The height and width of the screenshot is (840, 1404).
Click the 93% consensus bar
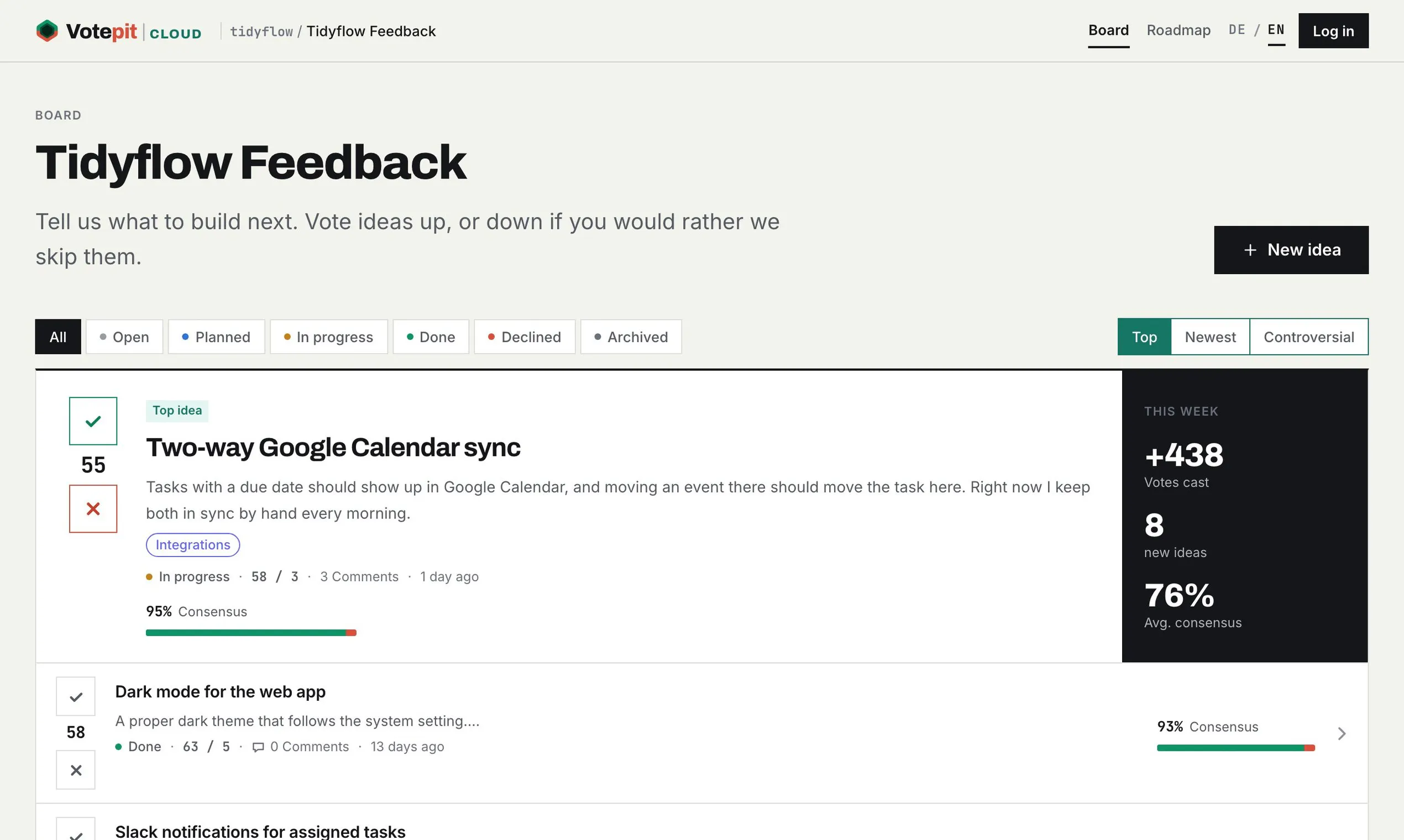pos(1236,748)
